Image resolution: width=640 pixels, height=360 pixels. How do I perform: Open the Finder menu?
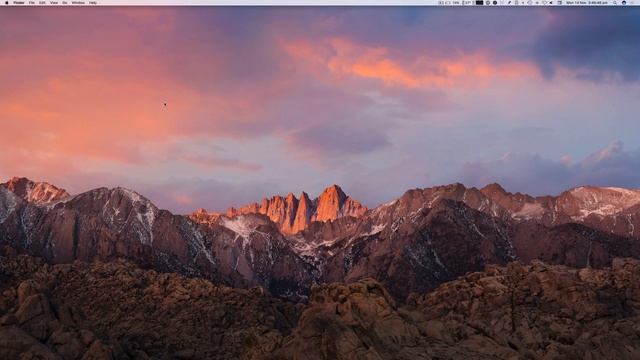coord(19,2)
